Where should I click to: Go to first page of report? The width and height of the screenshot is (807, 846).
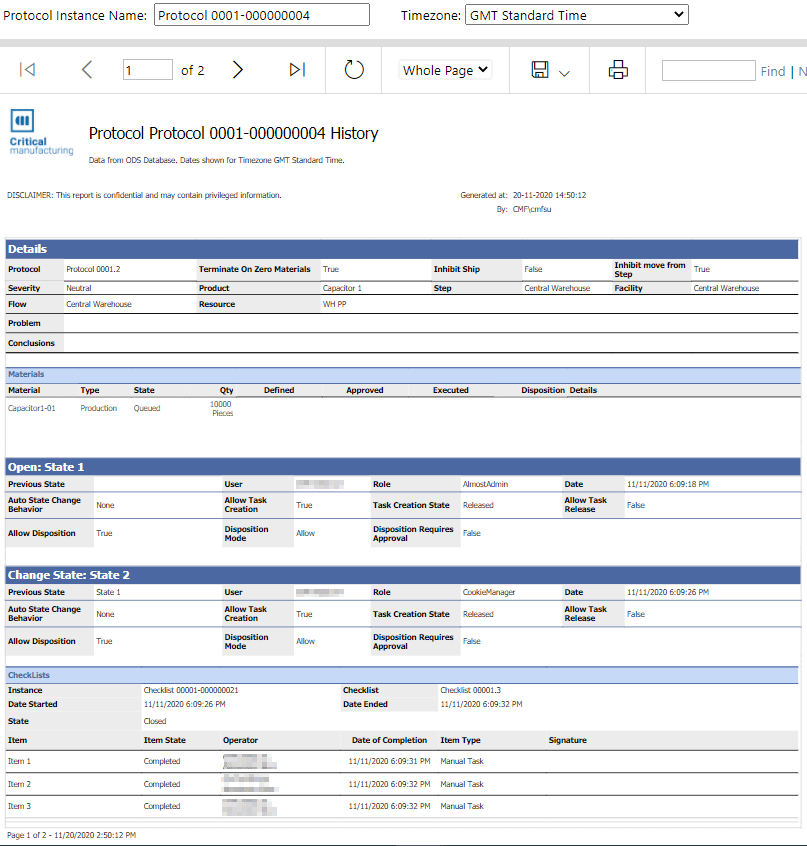pos(28,70)
